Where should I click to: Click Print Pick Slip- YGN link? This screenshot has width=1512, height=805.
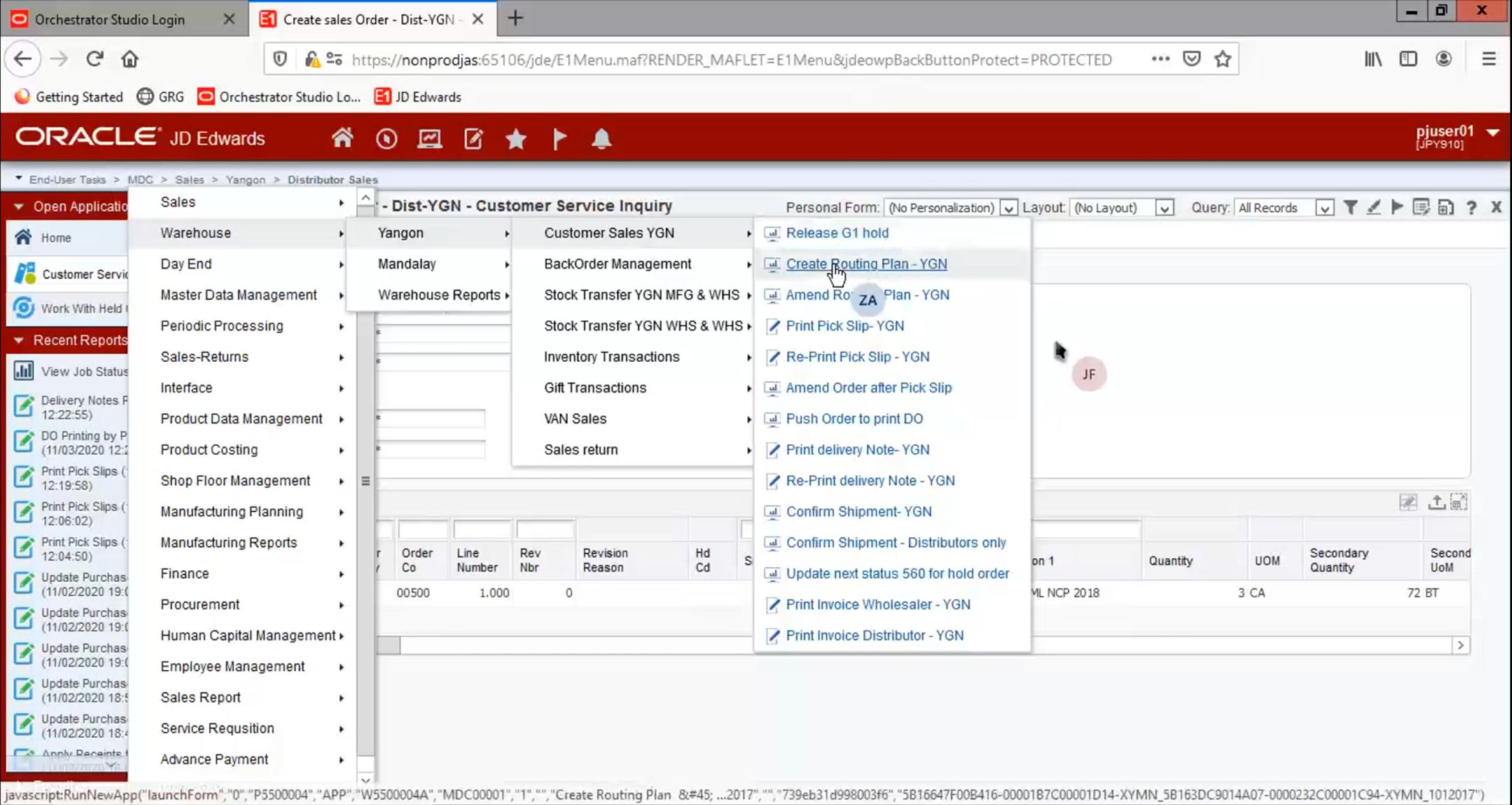coord(844,326)
